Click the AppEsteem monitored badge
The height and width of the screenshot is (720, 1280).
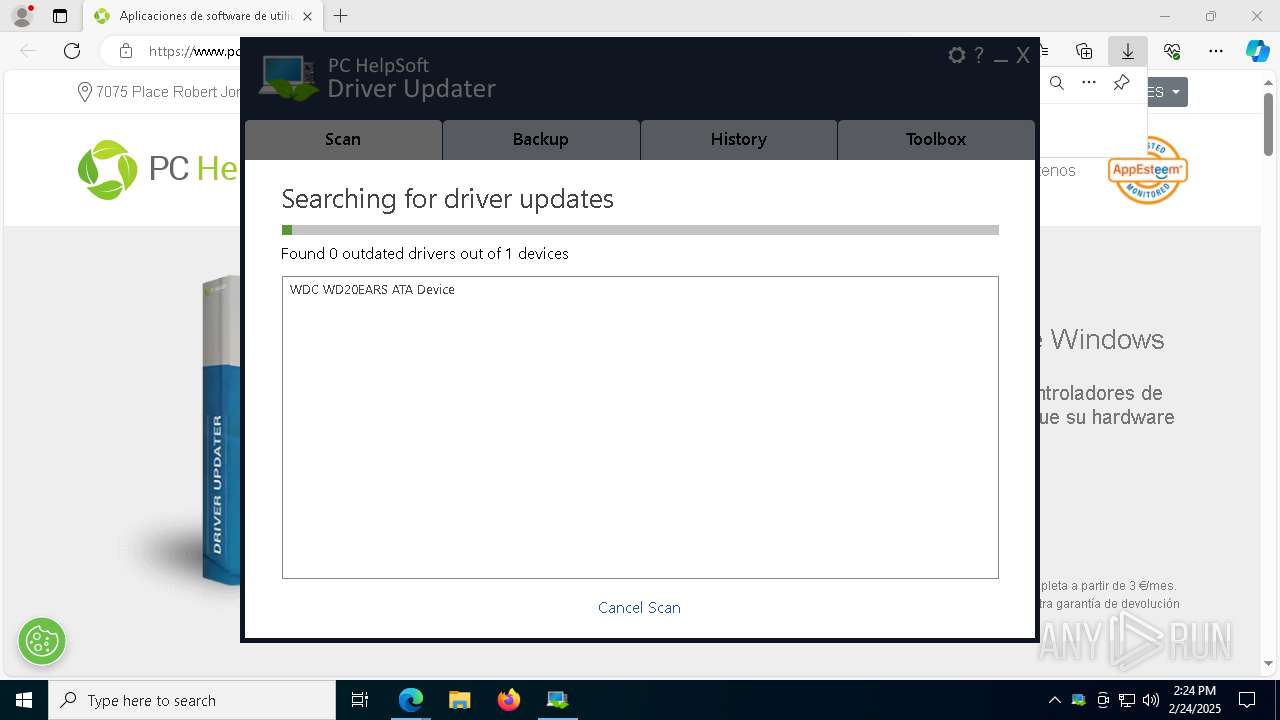tap(1147, 170)
